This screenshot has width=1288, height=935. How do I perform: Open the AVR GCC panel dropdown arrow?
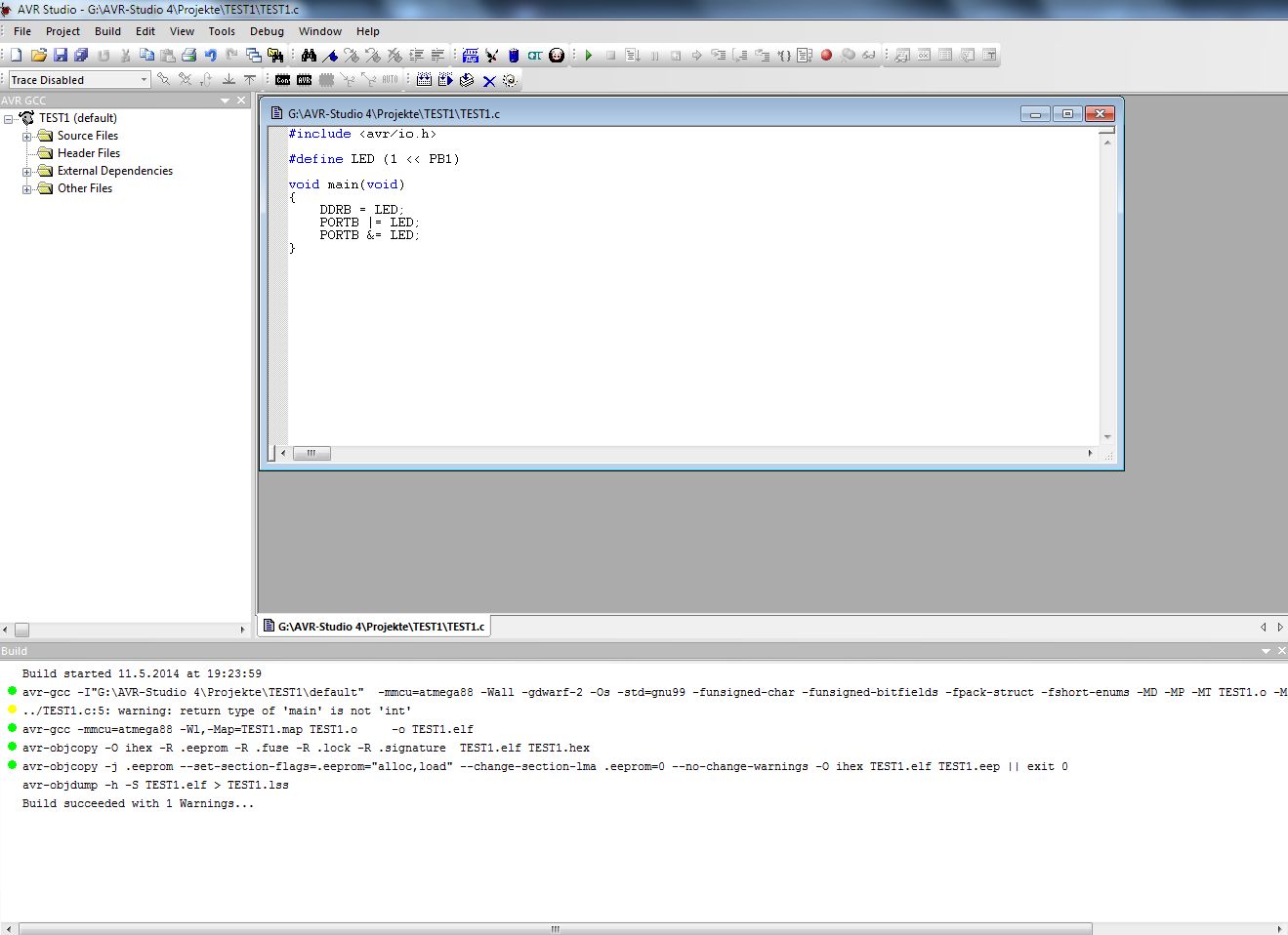[226, 101]
